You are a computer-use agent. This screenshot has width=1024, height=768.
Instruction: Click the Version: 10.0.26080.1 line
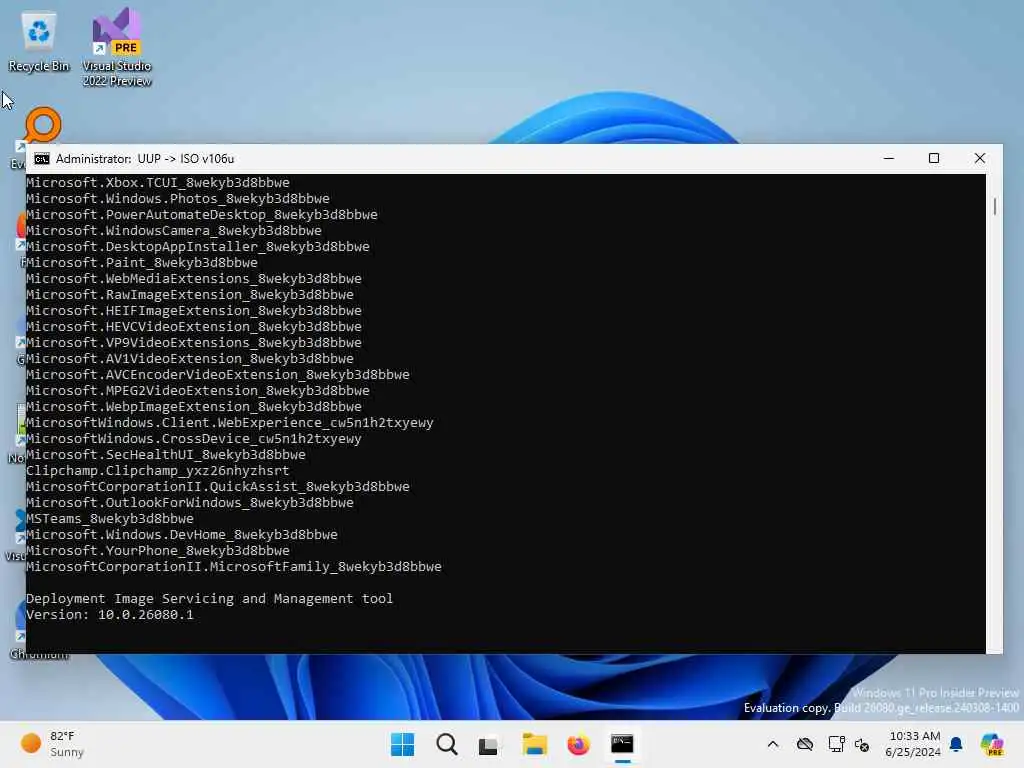pyautogui.click(x=110, y=615)
